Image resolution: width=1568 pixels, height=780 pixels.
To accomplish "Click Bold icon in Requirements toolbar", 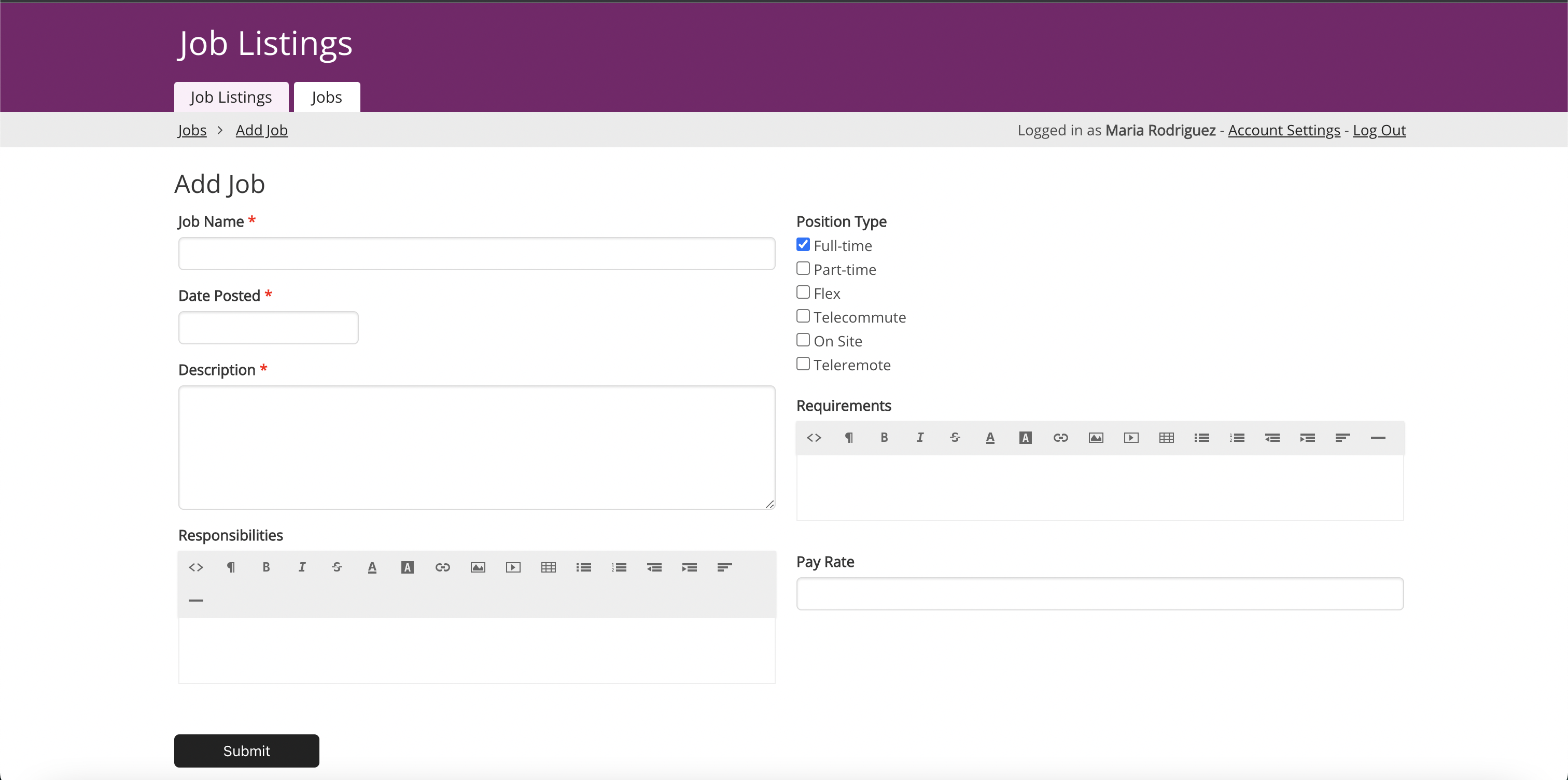I will tap(884, 438).
